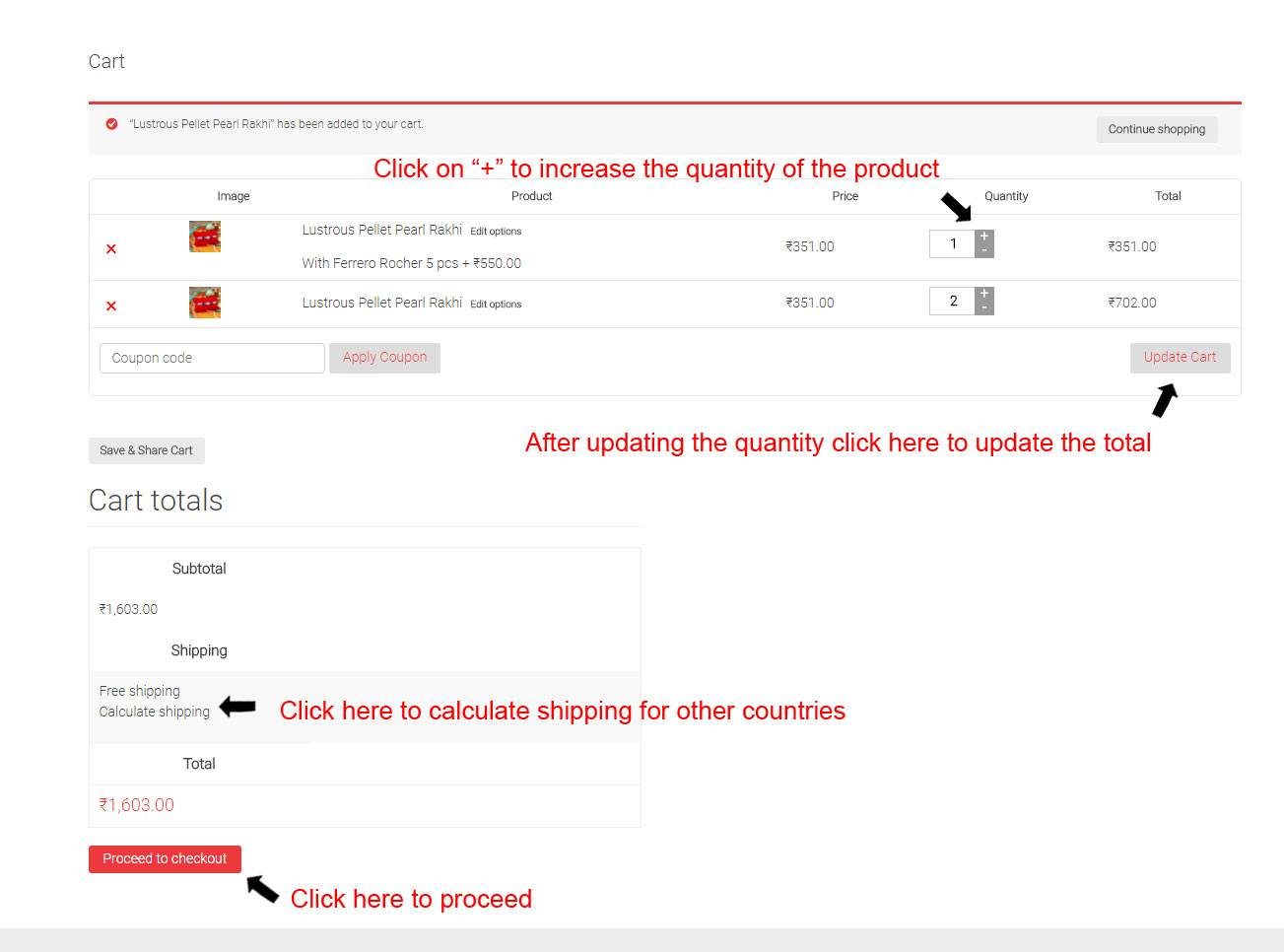Proceed to checkout
This screenshot has width=1284, height=952.
[165, 859]
